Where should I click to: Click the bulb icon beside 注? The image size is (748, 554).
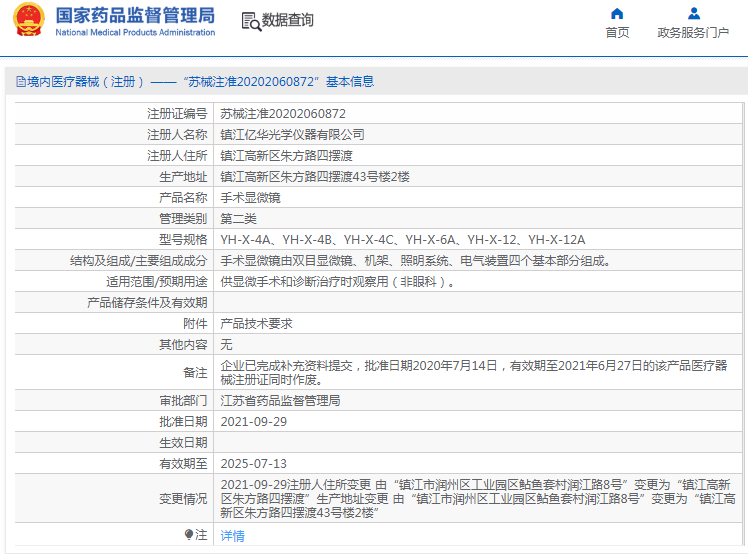tap(189, 534)
